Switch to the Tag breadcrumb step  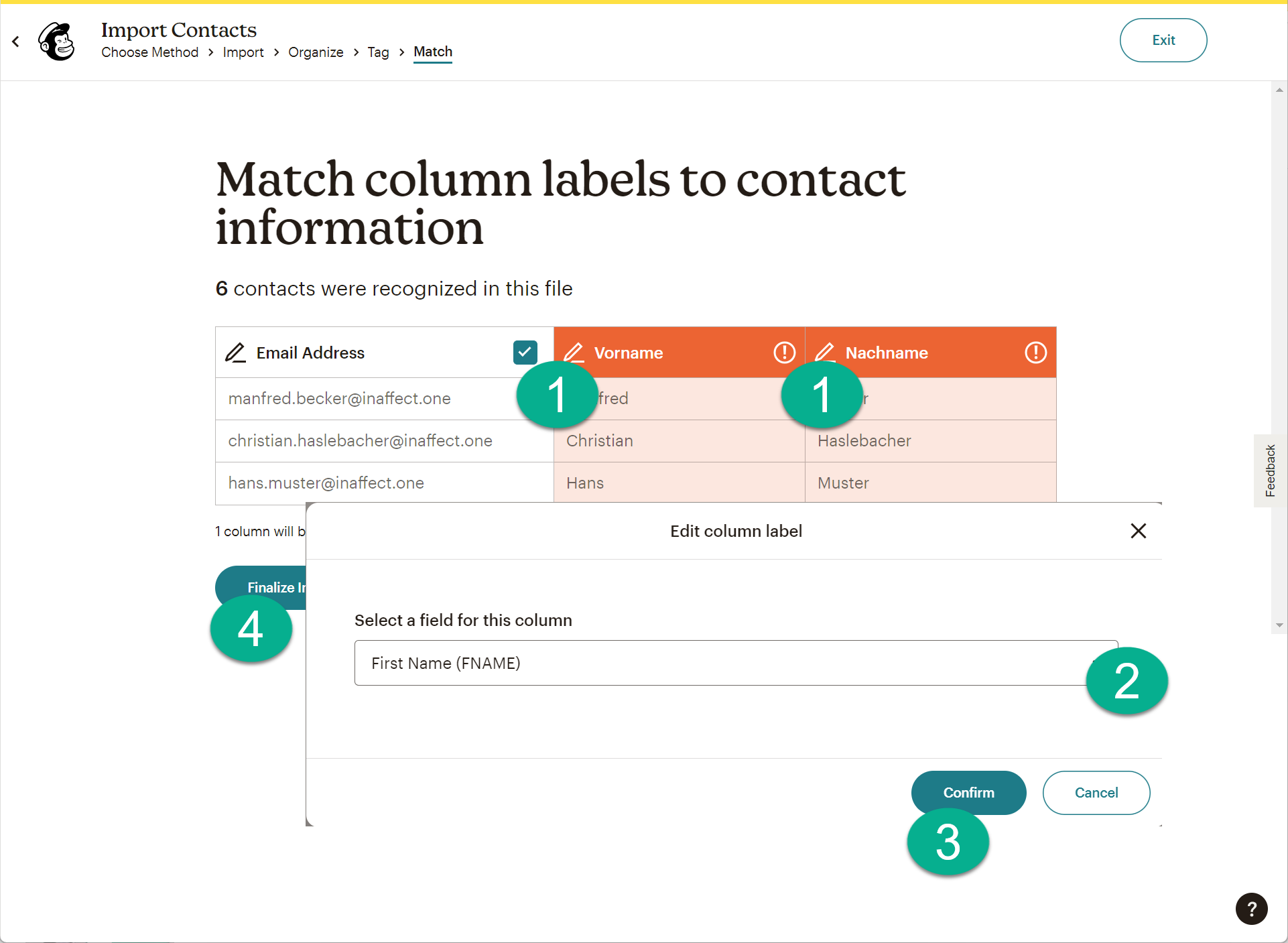pyautogui.click(x=378, y=52)
